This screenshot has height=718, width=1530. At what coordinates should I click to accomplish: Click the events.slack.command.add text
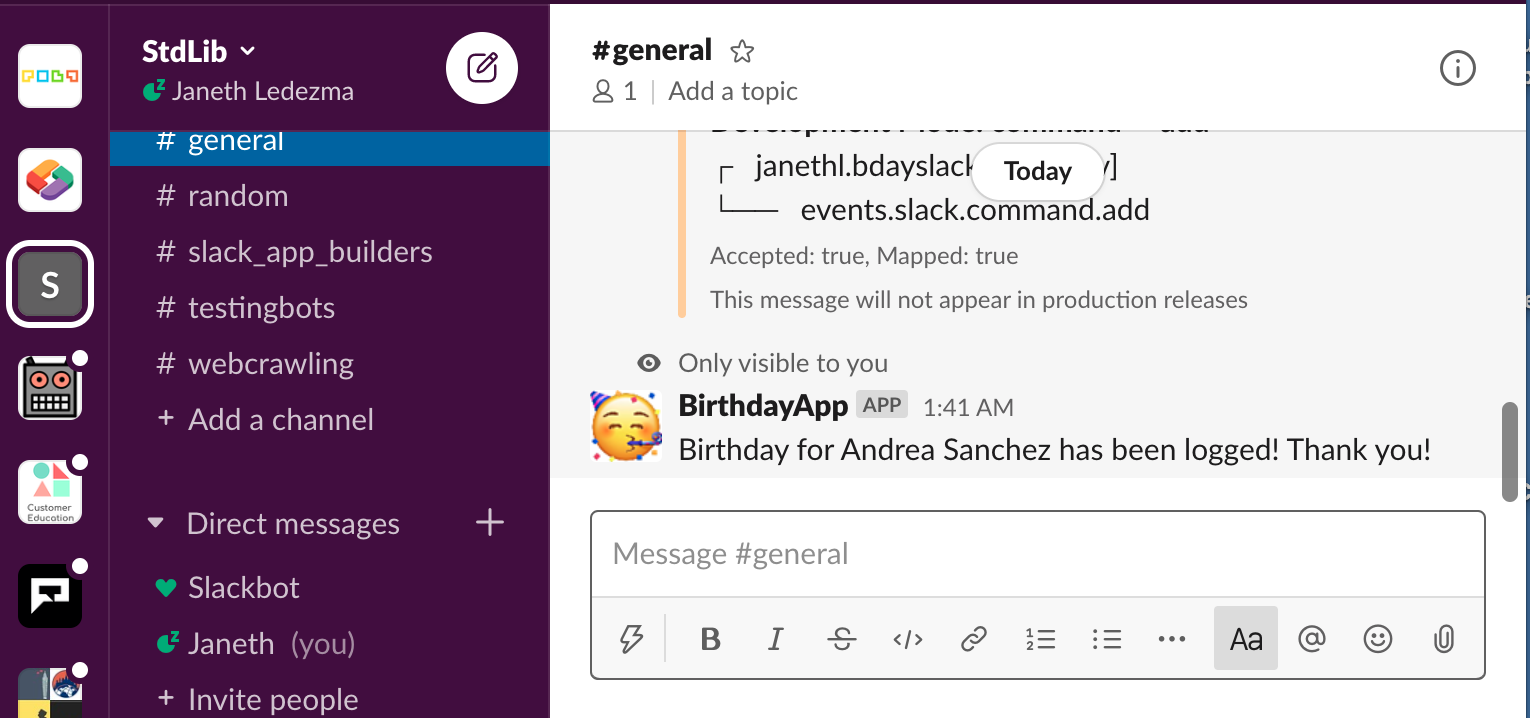pos(975,210)
